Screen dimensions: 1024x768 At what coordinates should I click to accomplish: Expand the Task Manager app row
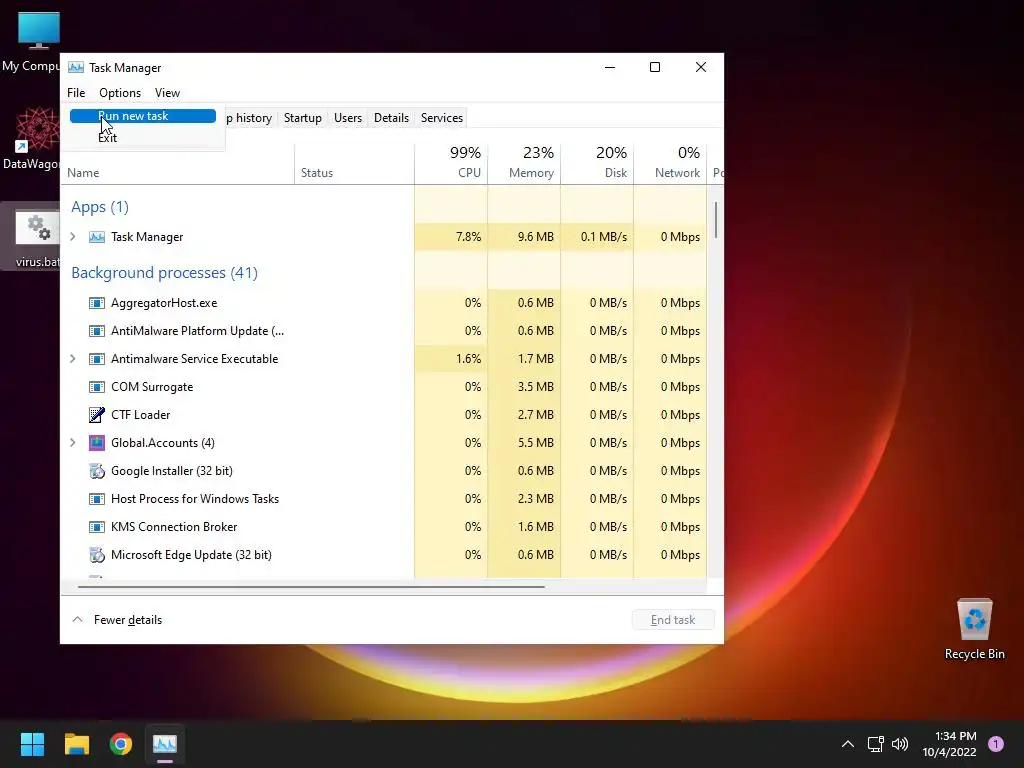(x=73, y=236)
